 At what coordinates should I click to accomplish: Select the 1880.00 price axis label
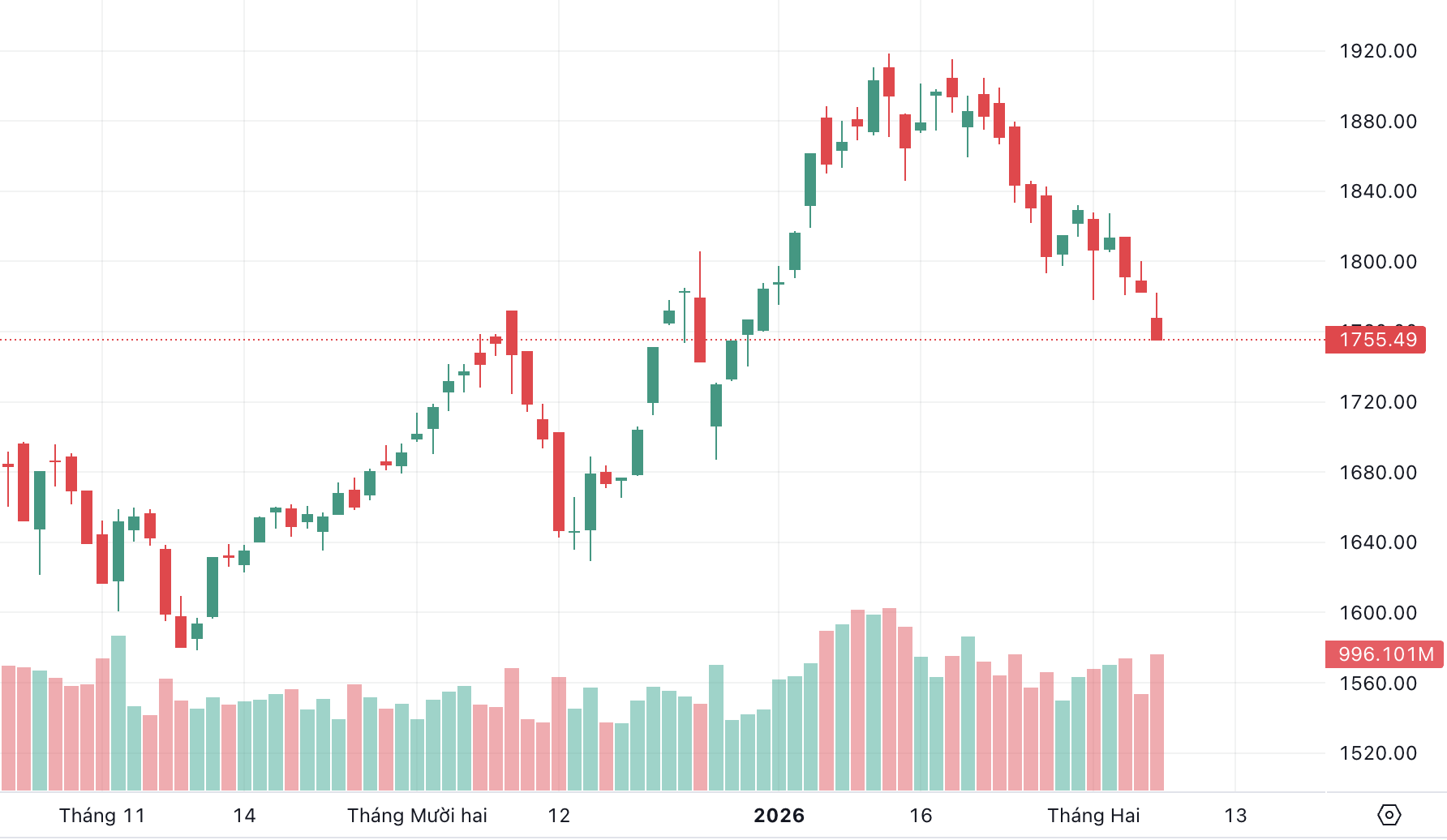(1378, 122)
